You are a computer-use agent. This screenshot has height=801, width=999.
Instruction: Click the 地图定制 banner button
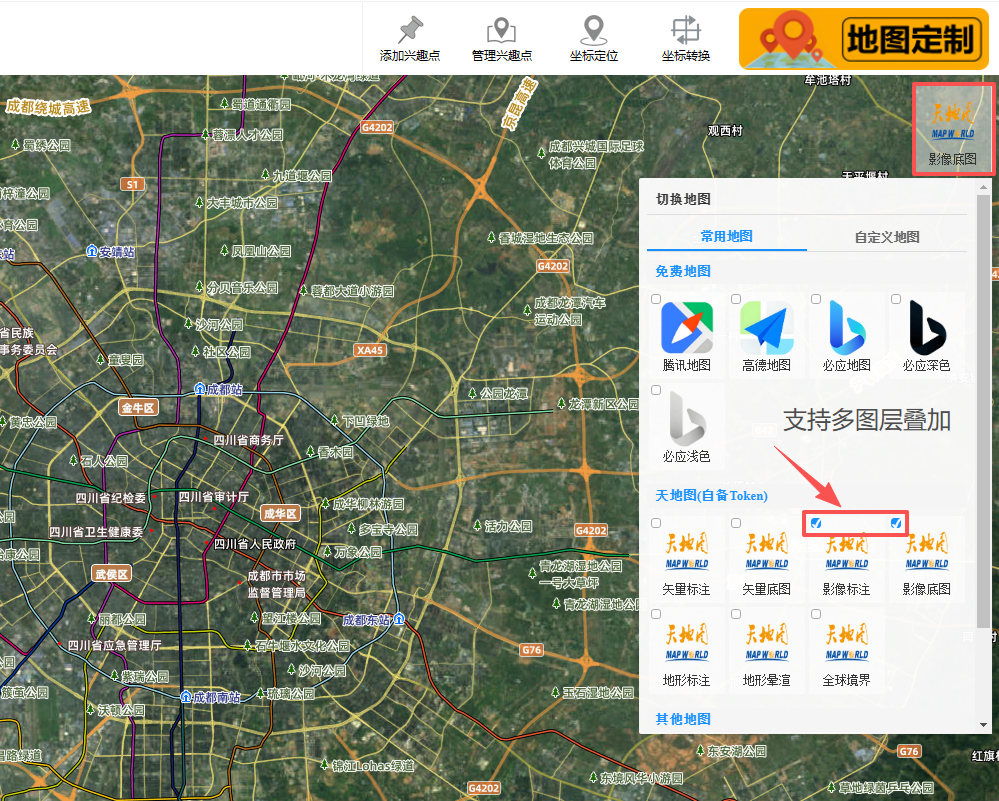(x=864, y=39)
